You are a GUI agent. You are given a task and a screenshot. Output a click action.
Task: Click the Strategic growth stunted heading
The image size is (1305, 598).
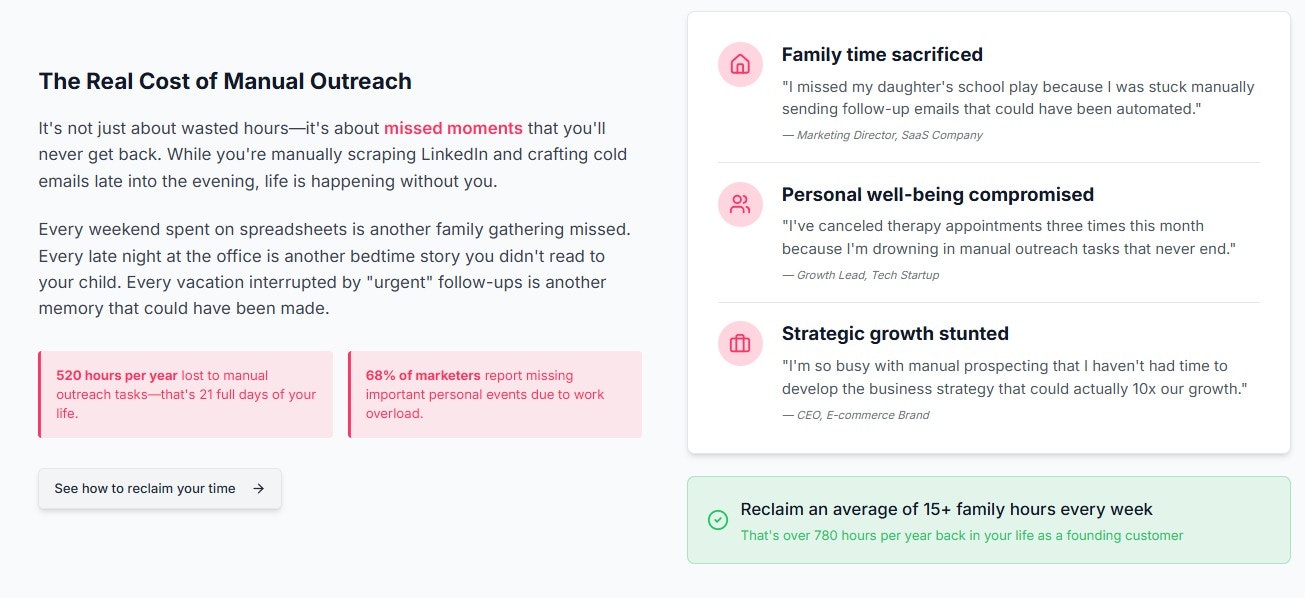tap(895, 333)
